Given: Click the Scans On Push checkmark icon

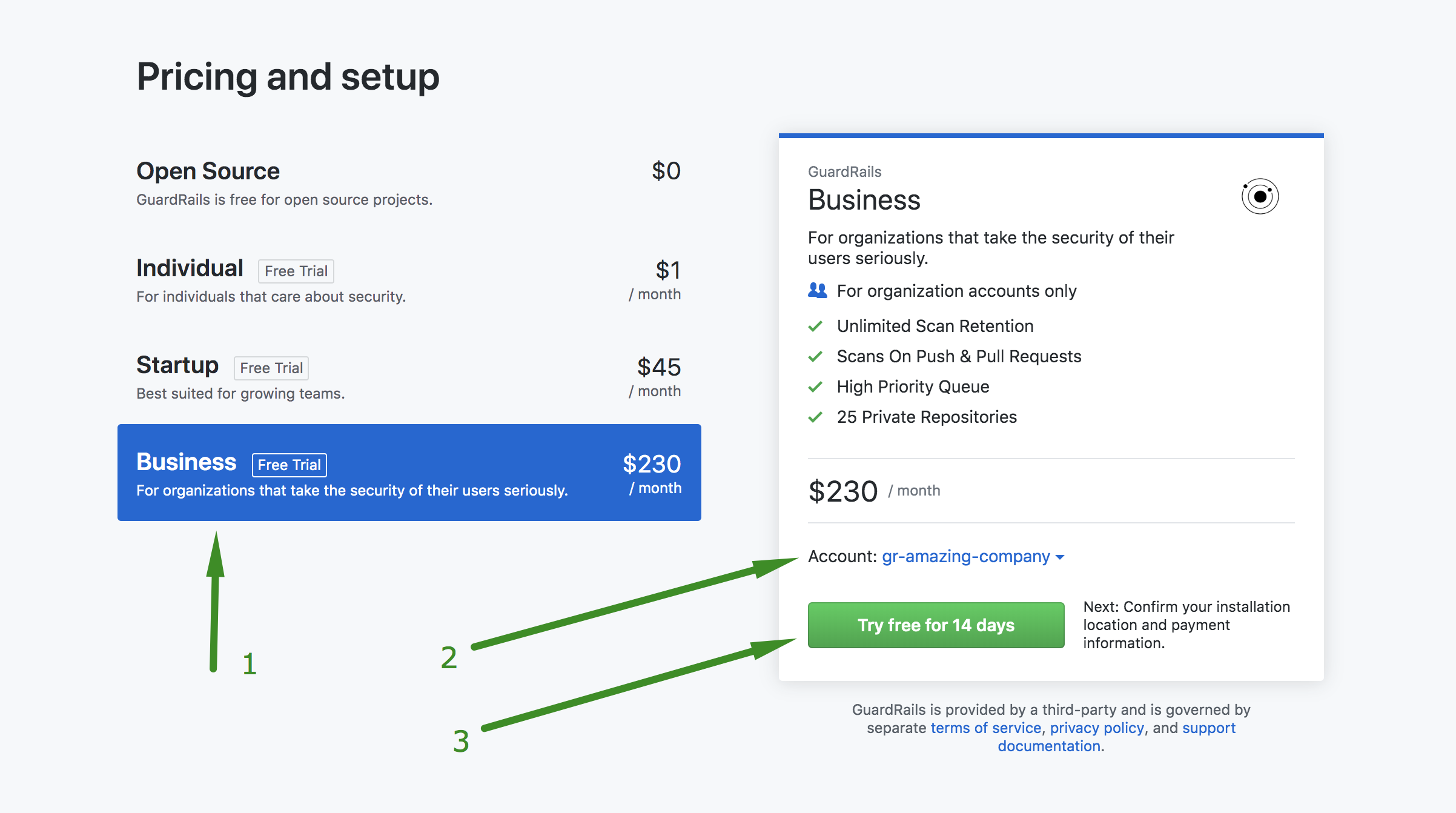Looking at the screenshot, I should [x=815, y=357].
